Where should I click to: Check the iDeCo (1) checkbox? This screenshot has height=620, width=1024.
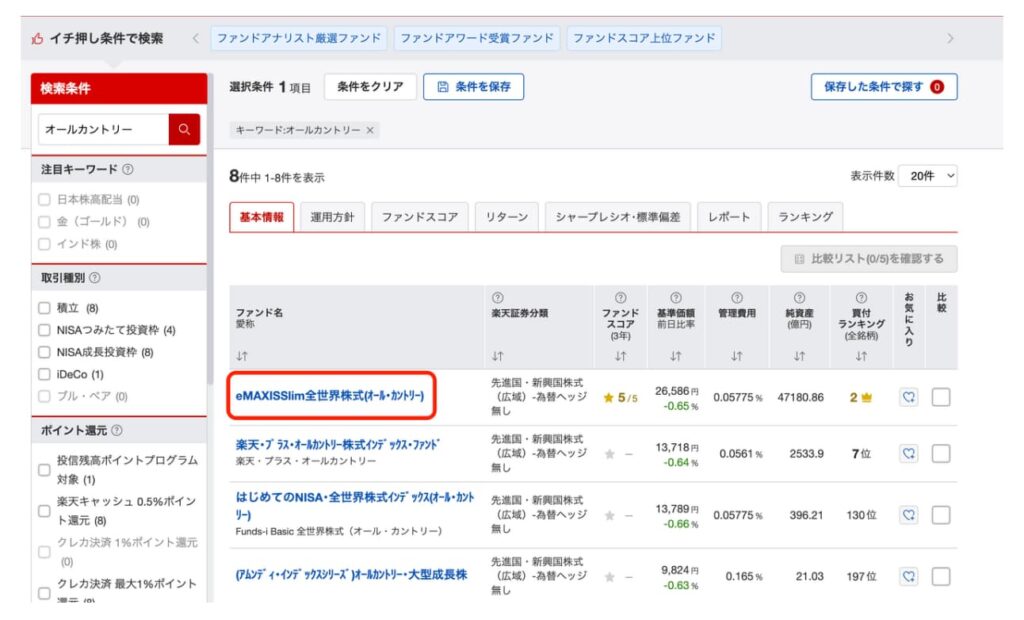pyautogui.click(x=44, y=374)
